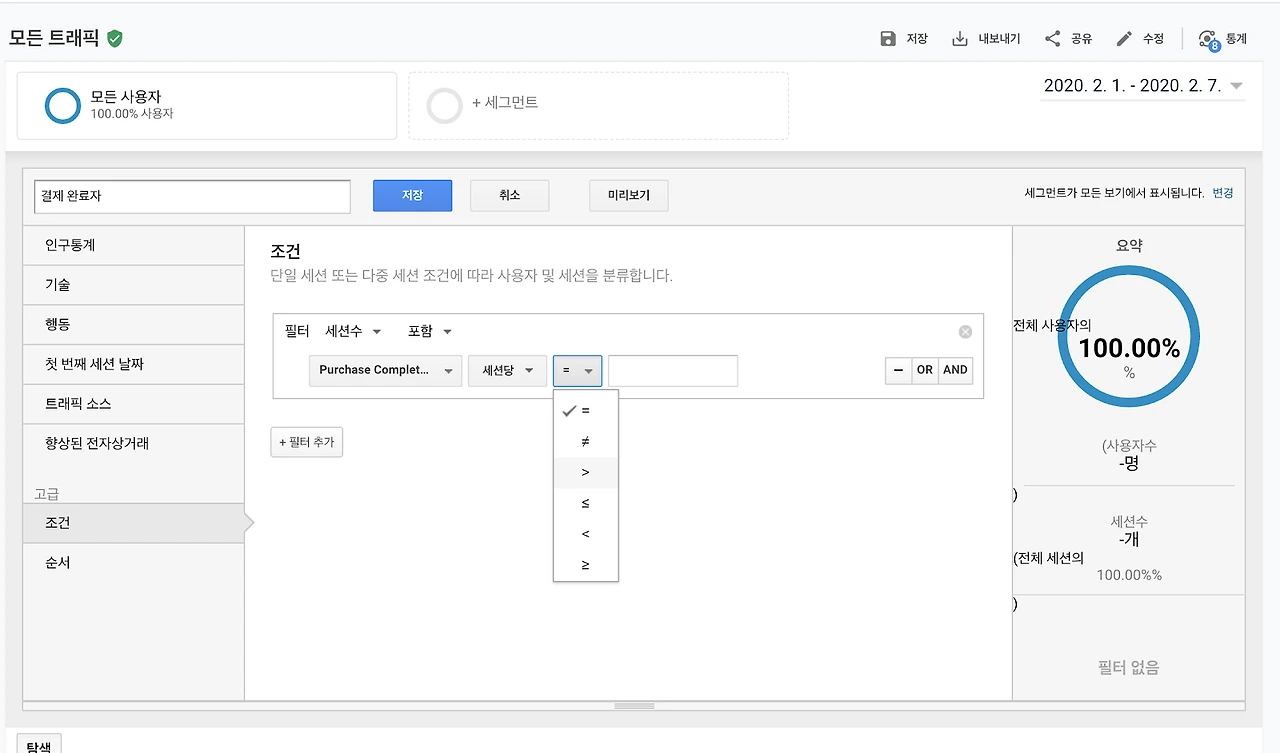Open the date range 2020. 2. 1. - 2020. 2. 7.
The image size is (1280, 753).
(x=1143, y=86)
